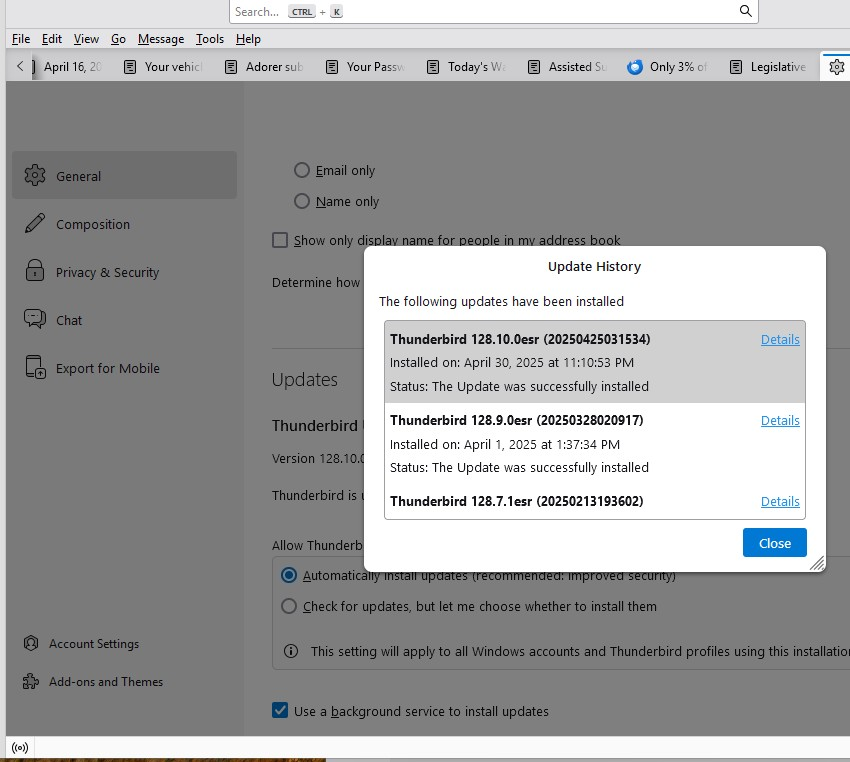Open the Message menu

pos(161,39)
